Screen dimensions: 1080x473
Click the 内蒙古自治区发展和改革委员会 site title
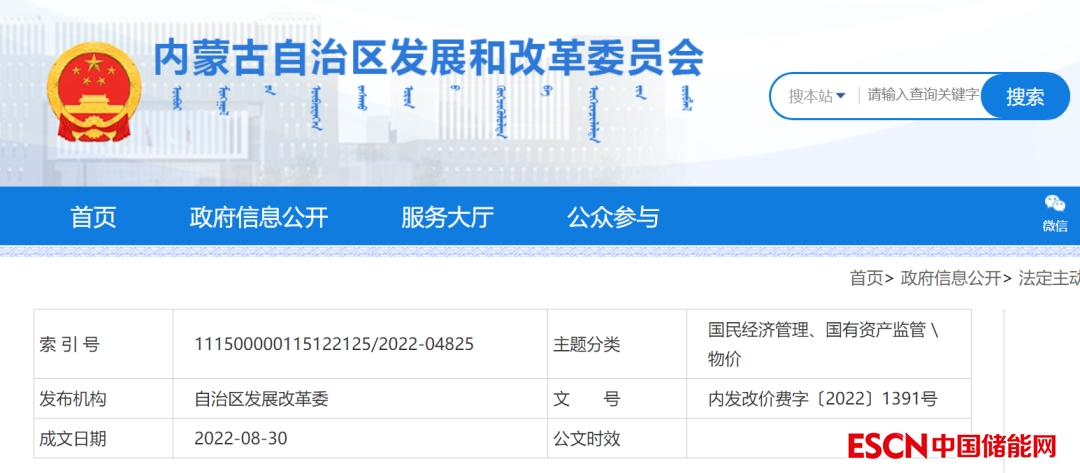429,59
